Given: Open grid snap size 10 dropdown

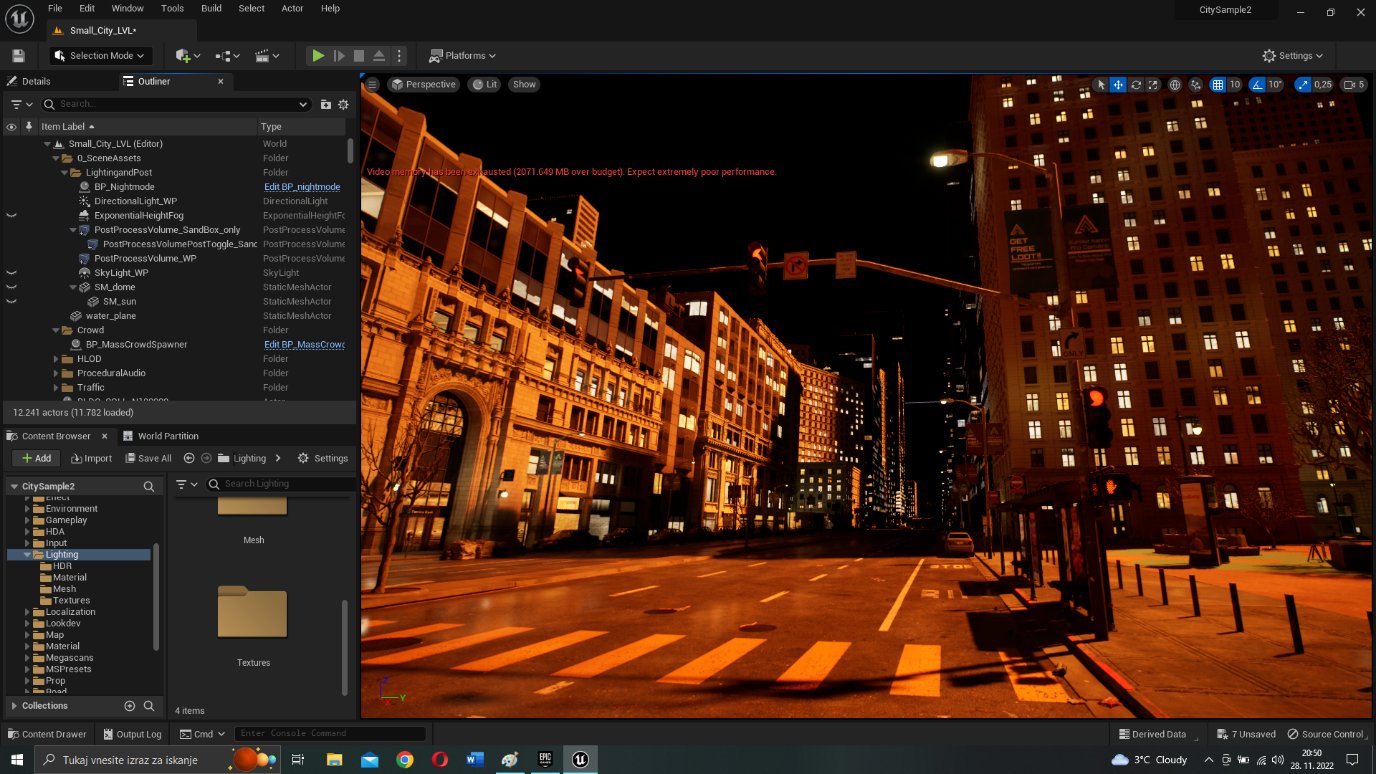Looking at the screenshot, I should (x=1235, y=85).
